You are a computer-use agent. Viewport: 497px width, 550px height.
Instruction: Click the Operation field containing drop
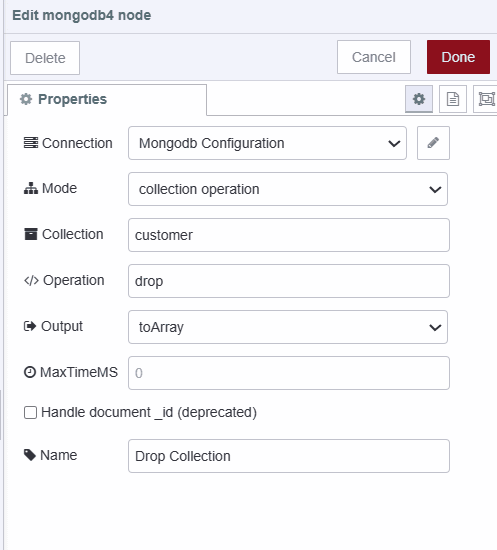(x=289, y=281)
